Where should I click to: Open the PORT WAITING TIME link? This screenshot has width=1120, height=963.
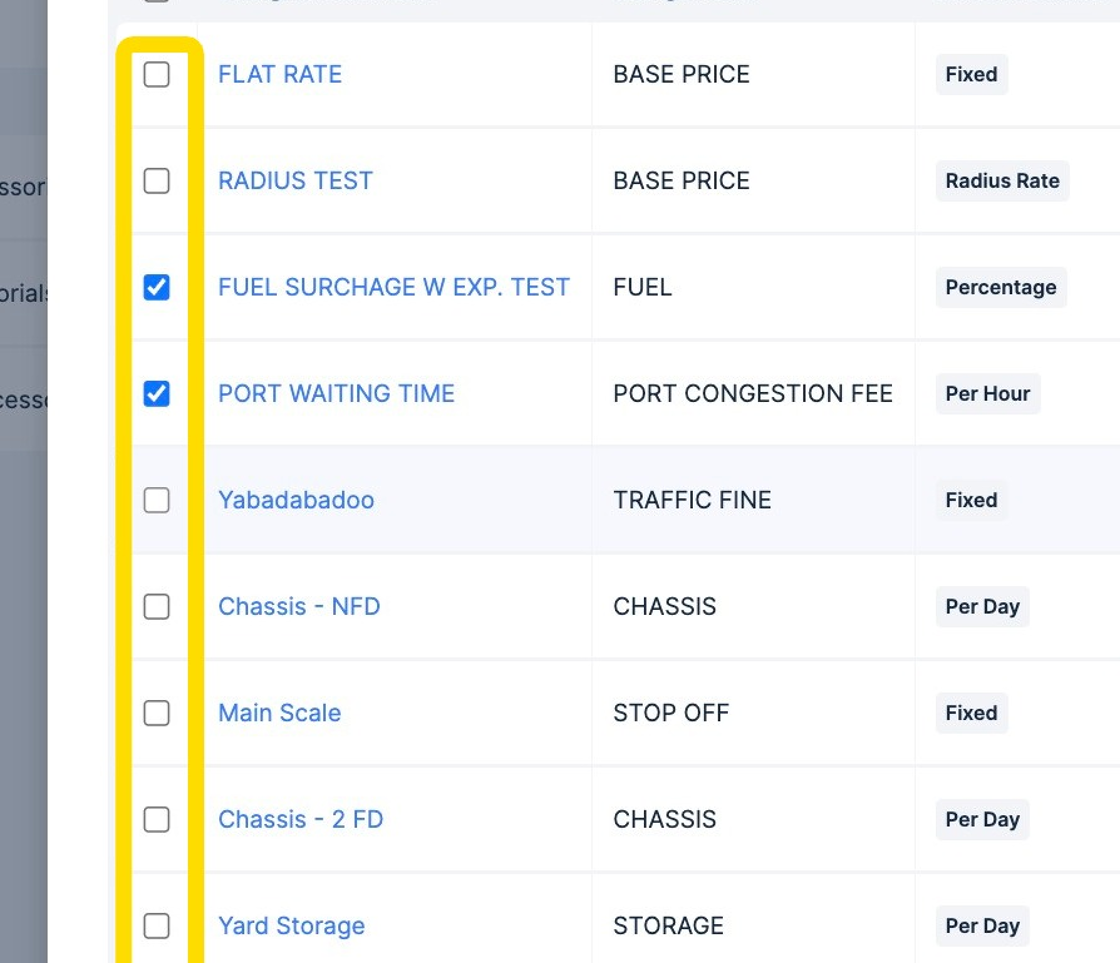tap(336, 394)
